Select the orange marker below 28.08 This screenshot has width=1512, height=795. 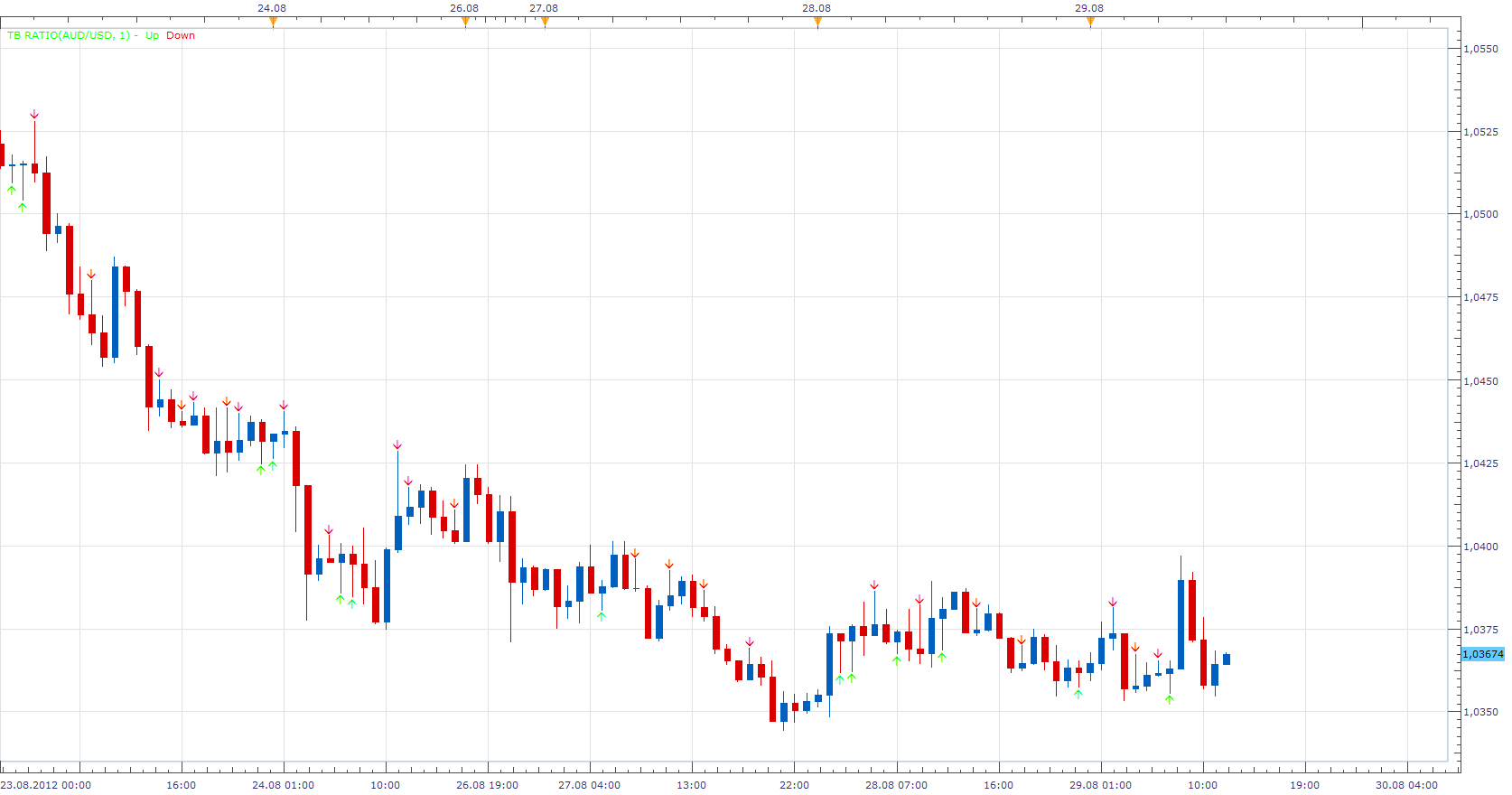coord(817,22)
